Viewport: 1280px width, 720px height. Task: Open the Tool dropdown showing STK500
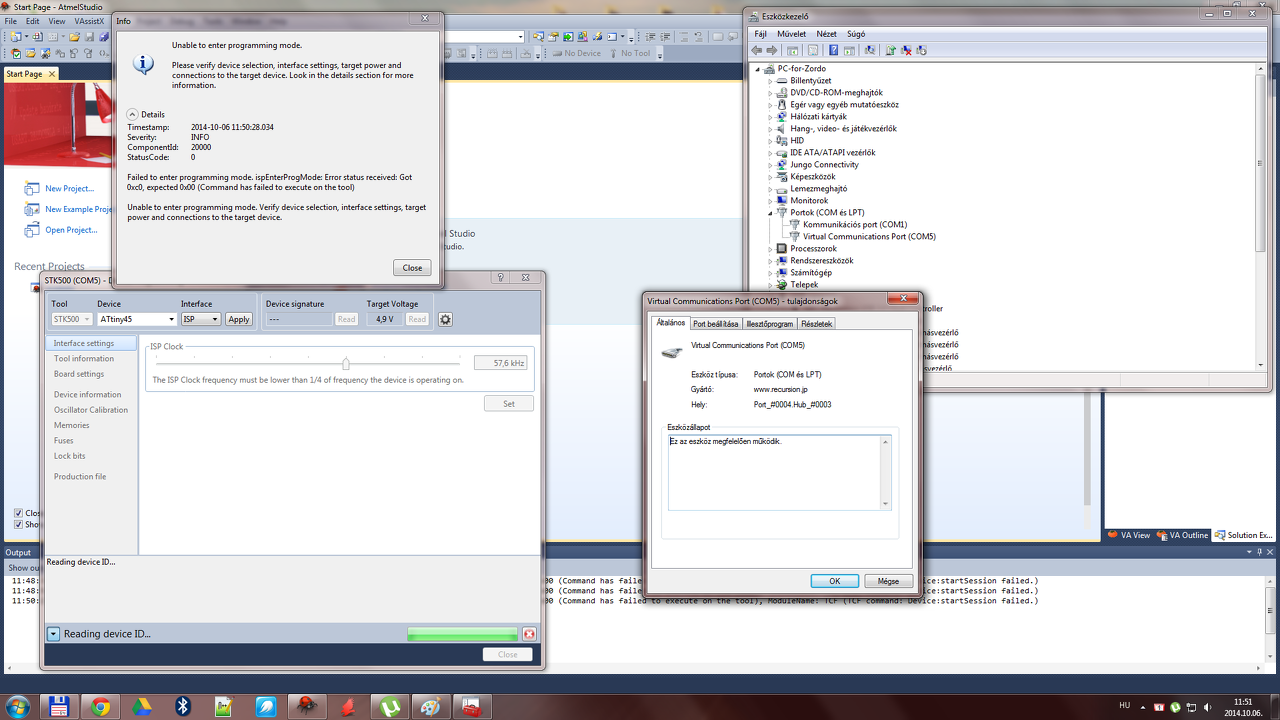click(72, 319)
